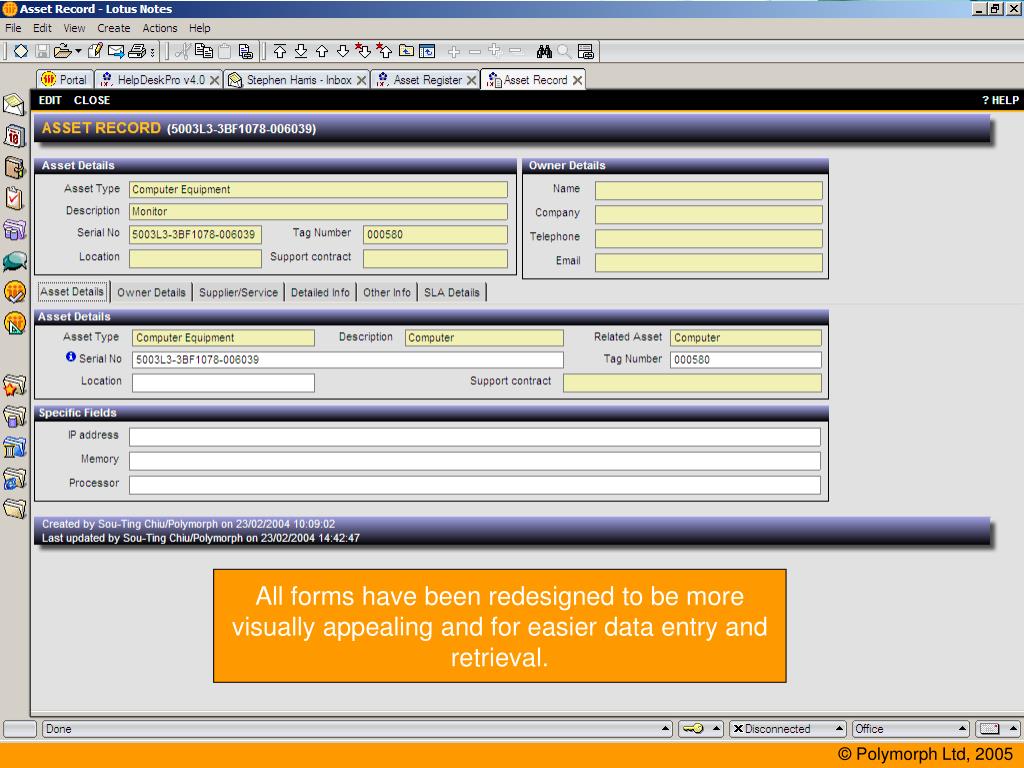Screen dimensions: 1024x768
Task: Close the Asset Register window tab
Action: [x=472, y=80]
